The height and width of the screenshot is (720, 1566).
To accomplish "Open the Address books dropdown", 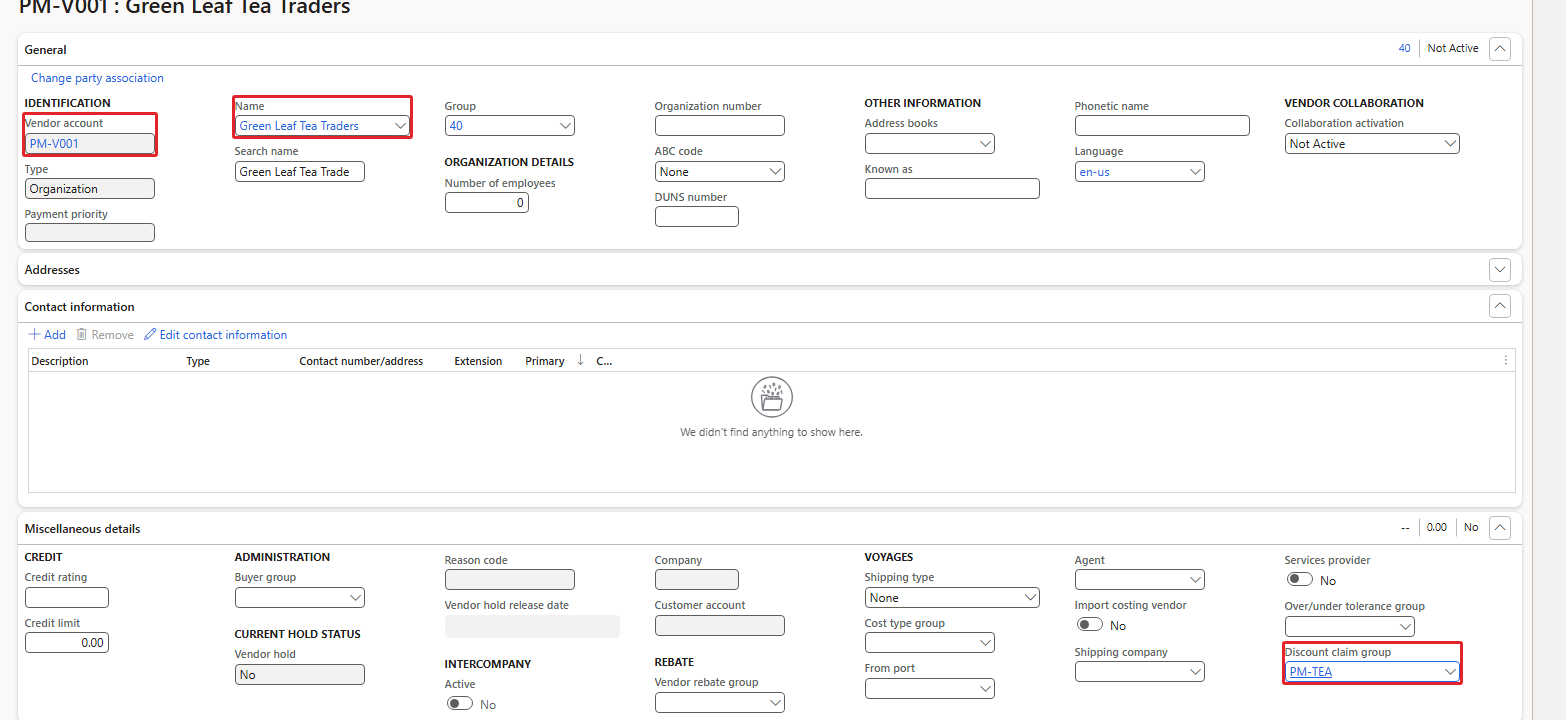I will pos(986,144).
